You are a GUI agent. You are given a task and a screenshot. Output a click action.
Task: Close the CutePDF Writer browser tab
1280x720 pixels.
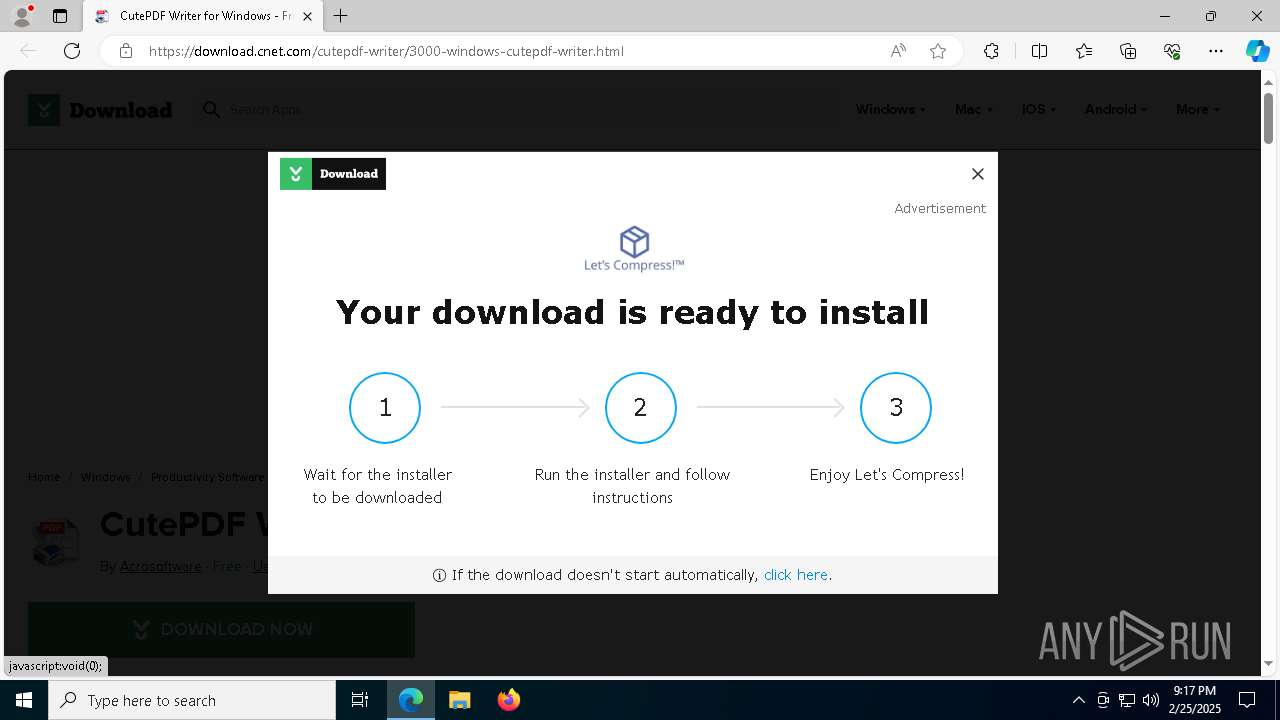point(307,16)
